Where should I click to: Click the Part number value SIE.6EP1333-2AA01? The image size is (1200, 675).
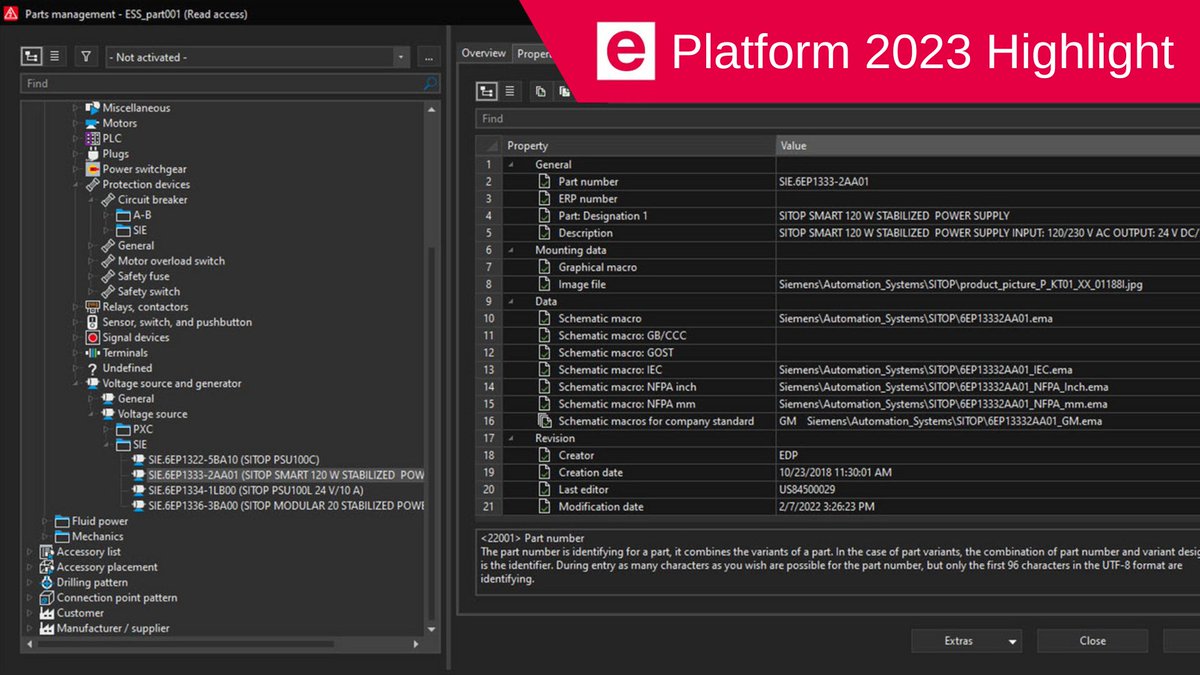point(825,182)
